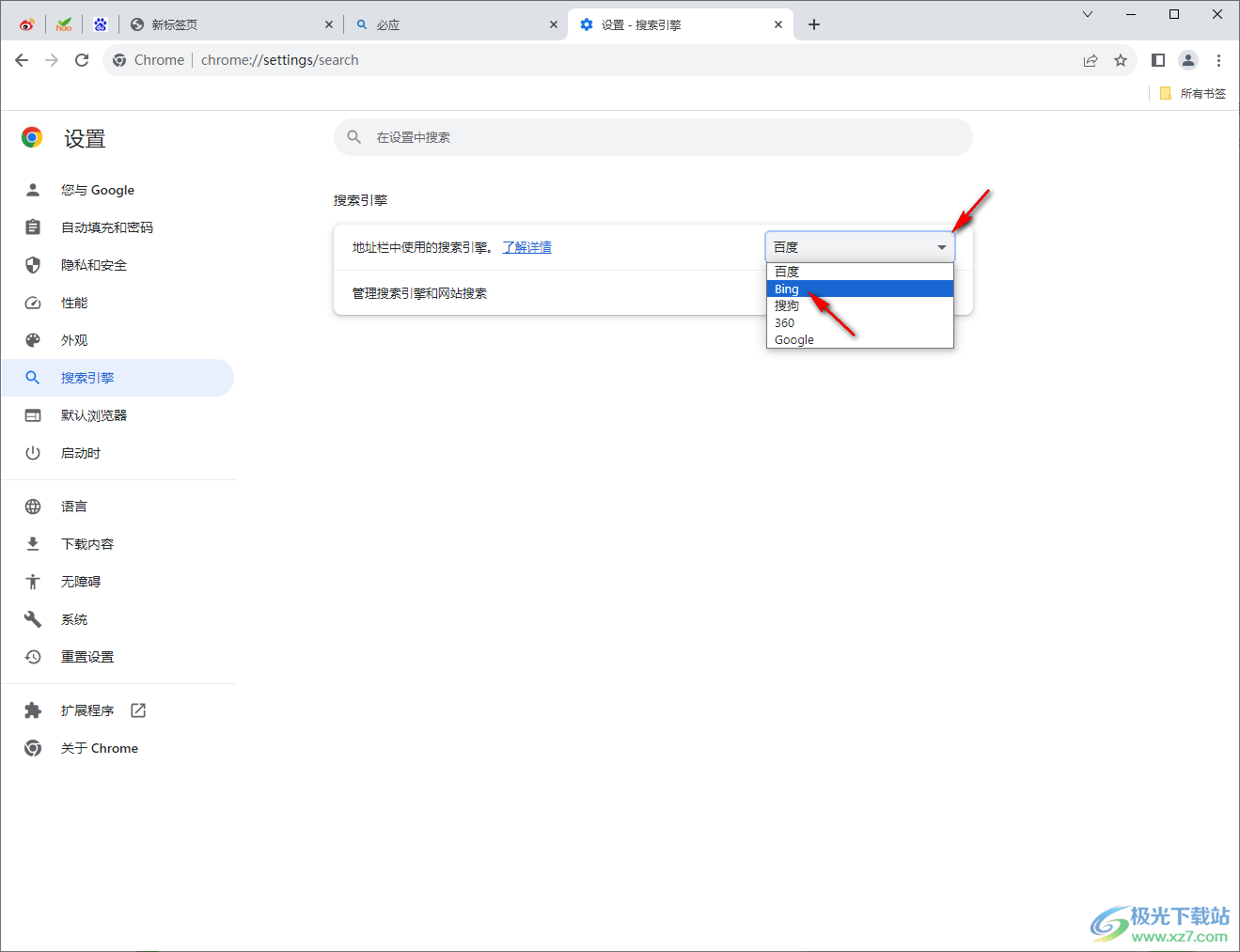Reload the settings page
Viewport: 1240px width, 952px height.
tap(82, 60)
